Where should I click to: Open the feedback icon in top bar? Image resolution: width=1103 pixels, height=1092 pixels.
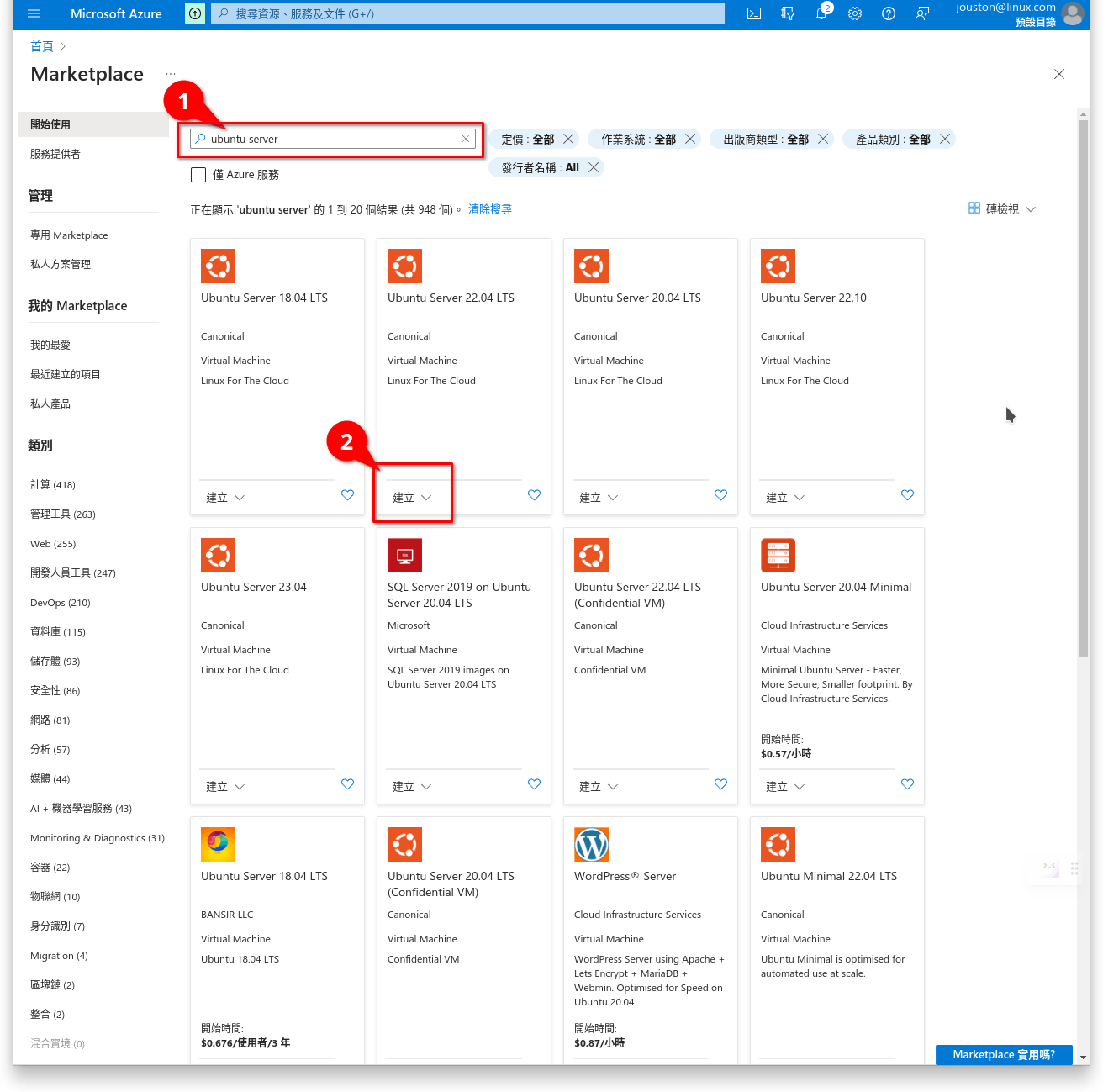[x=922, y=13]
